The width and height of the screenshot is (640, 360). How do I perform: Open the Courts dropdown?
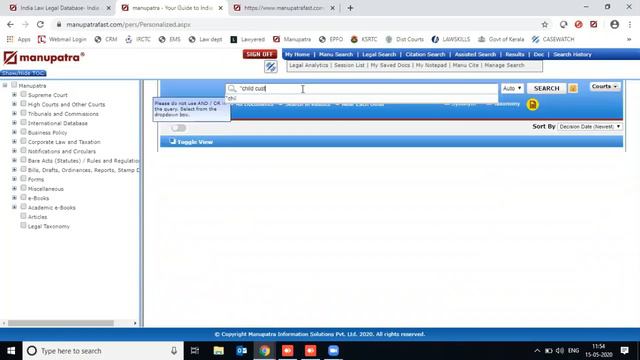pos(604,87)
